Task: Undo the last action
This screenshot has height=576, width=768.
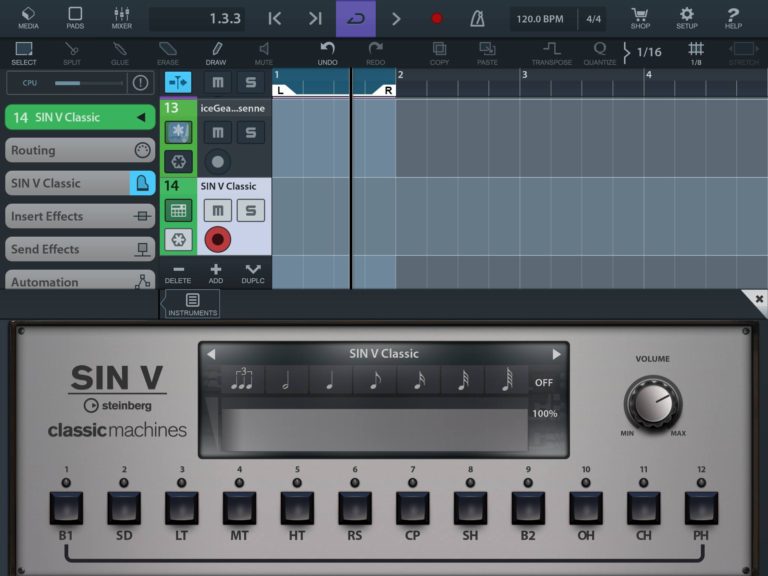Action: pyautogui.click(x=327, y=53)
